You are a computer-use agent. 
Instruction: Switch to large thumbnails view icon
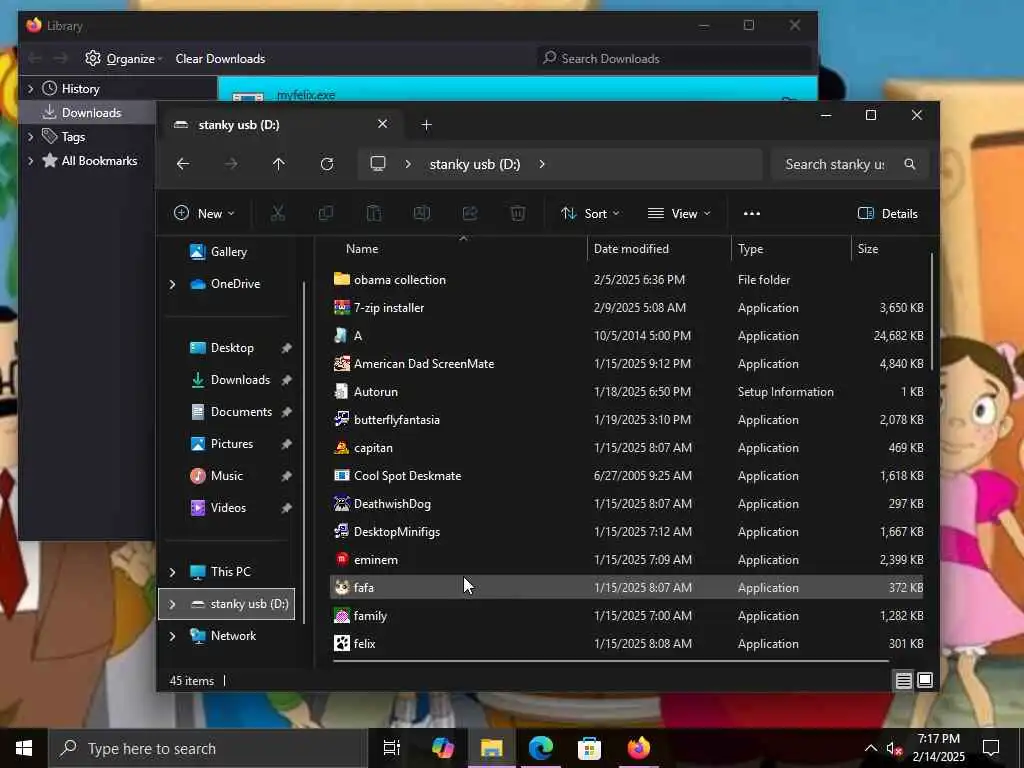[x=925, y=680]
